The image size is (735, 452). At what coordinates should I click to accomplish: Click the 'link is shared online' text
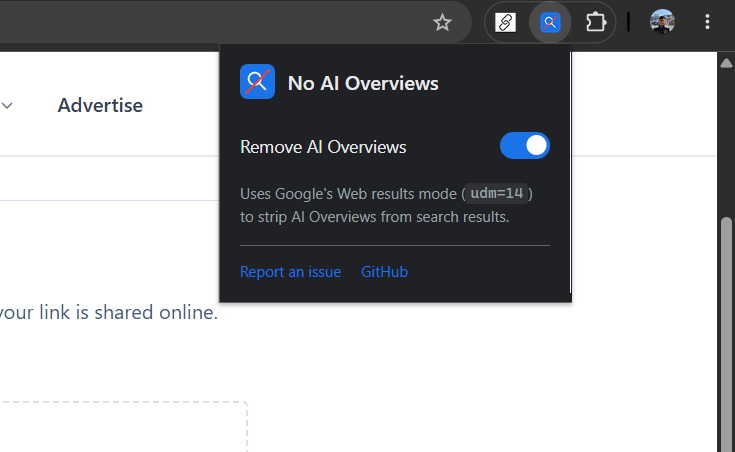pos(128,312)
